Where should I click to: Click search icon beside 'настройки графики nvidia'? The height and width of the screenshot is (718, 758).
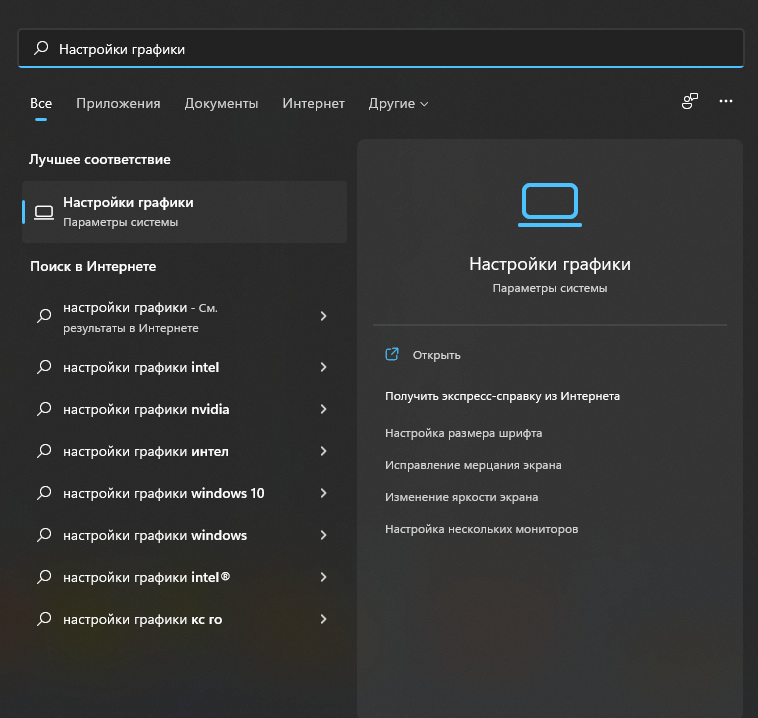pos(44,409)
